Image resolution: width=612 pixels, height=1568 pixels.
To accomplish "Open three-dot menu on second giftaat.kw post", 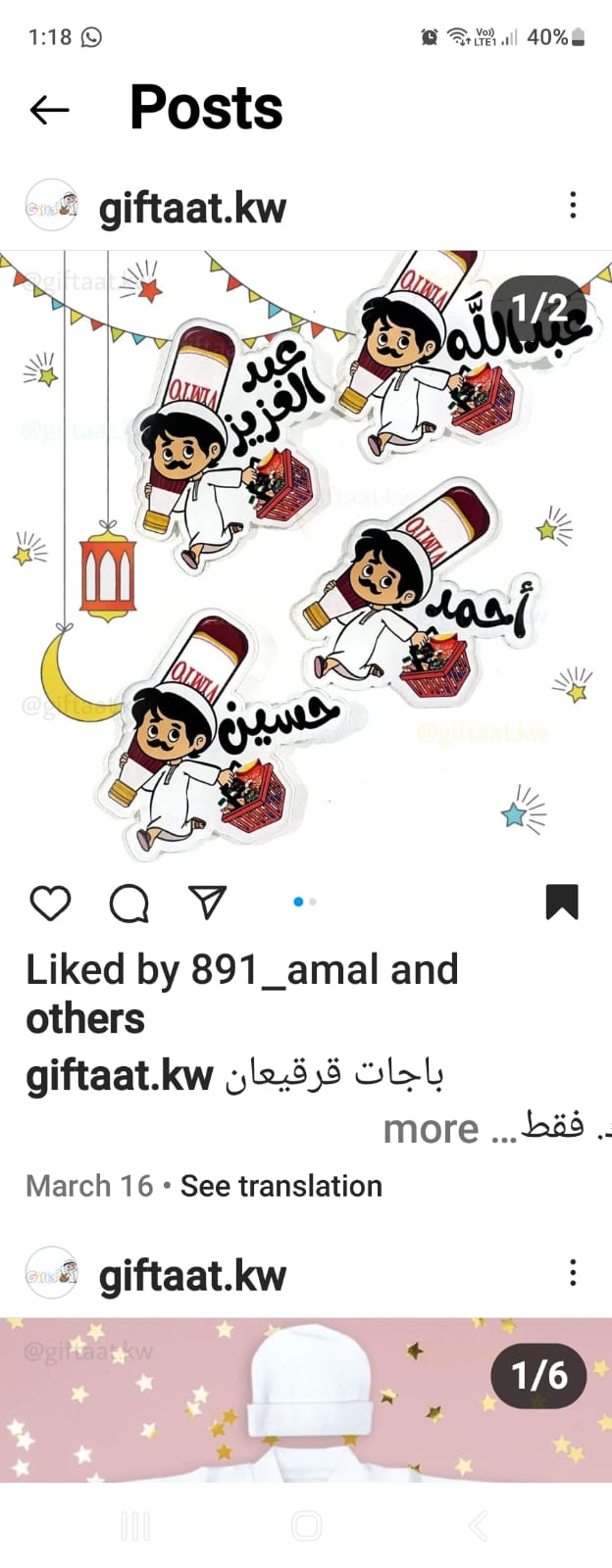I will [573, 1273].
